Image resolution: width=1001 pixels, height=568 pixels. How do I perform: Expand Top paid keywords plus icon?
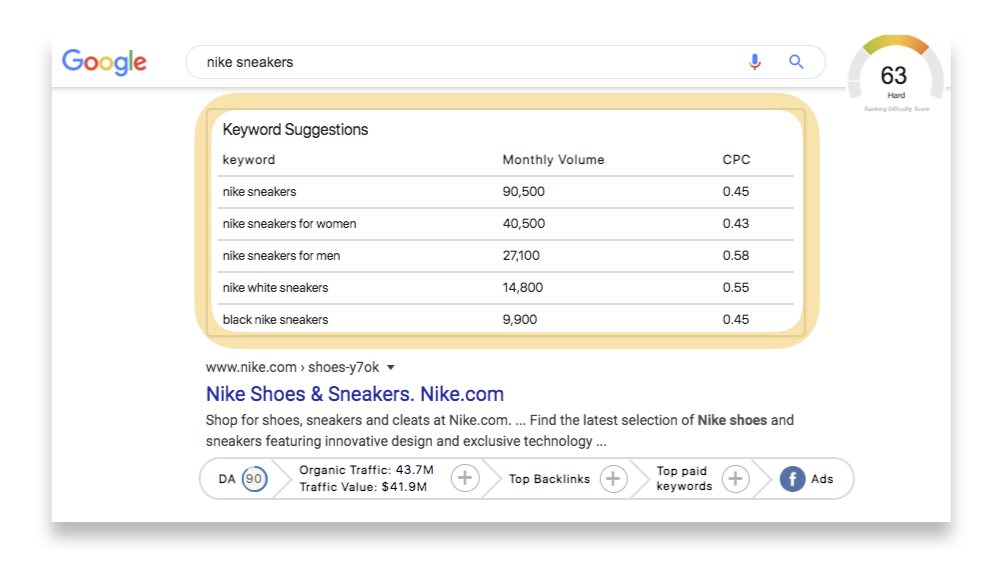coord(735,479)
